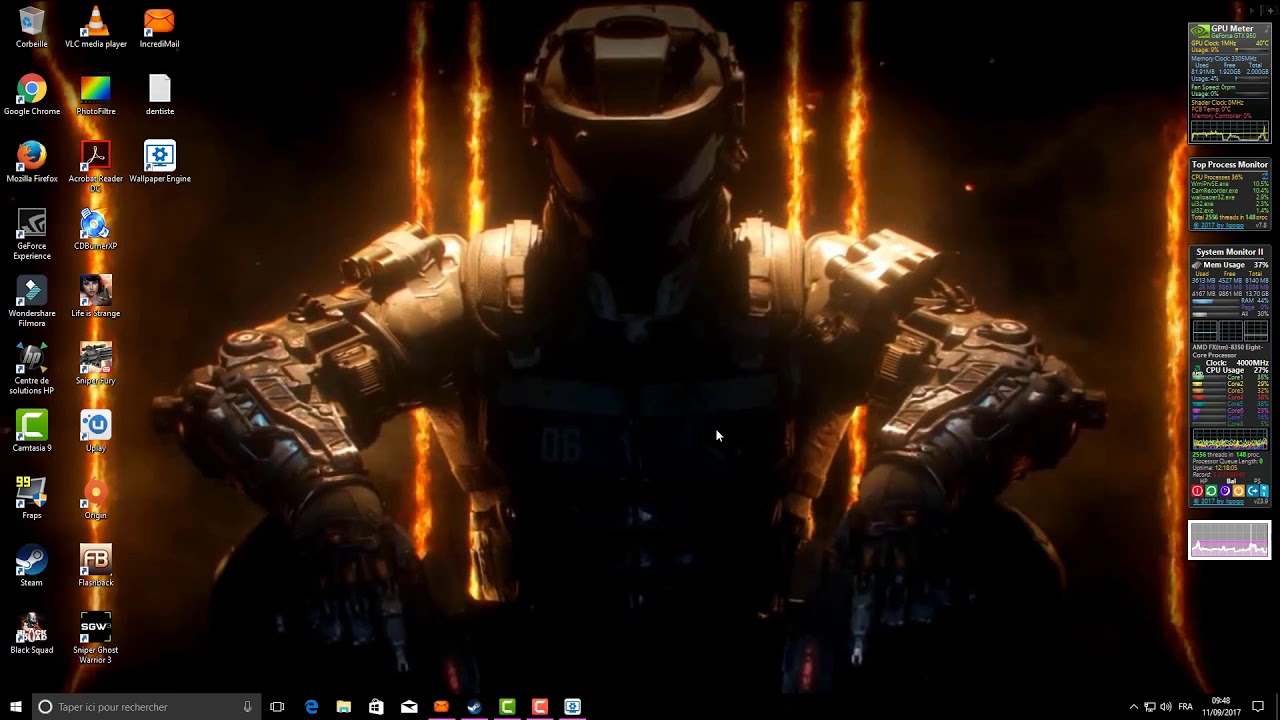The image size is (1280, 720).
Task: Launch Wallpaper Engine desktop shortcut
Action: pyautogui.click(x=160, y=162)
